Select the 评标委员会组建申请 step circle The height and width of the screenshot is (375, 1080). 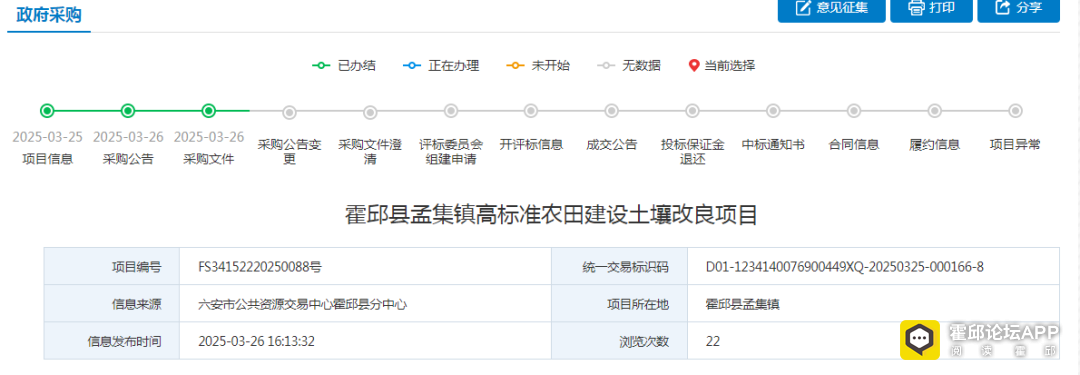[450, 111]
